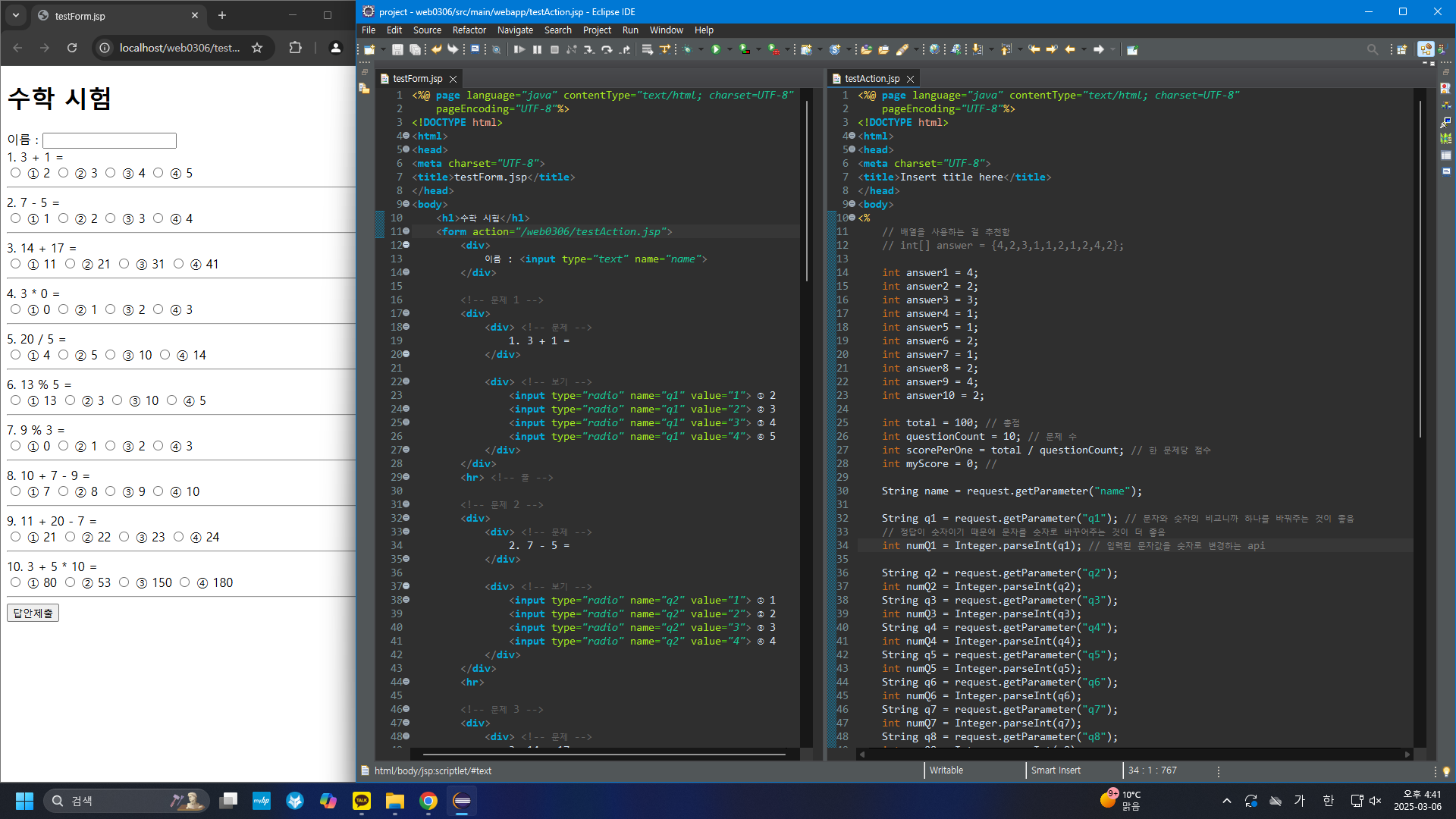Click the Open Perspective icon
Viewport: 1456px width, 819px height.
[x=1401, y=49]
